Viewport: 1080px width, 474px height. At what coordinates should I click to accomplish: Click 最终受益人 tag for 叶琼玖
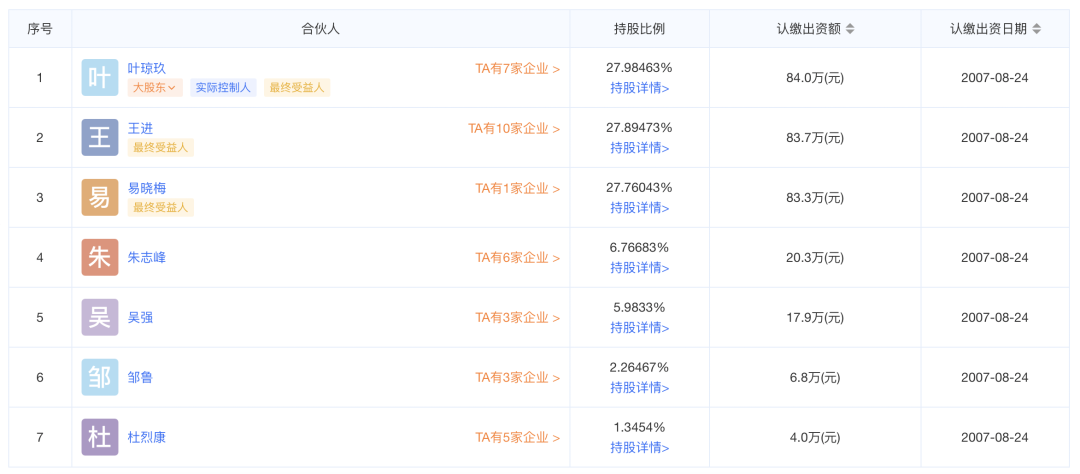pos(297,87)
